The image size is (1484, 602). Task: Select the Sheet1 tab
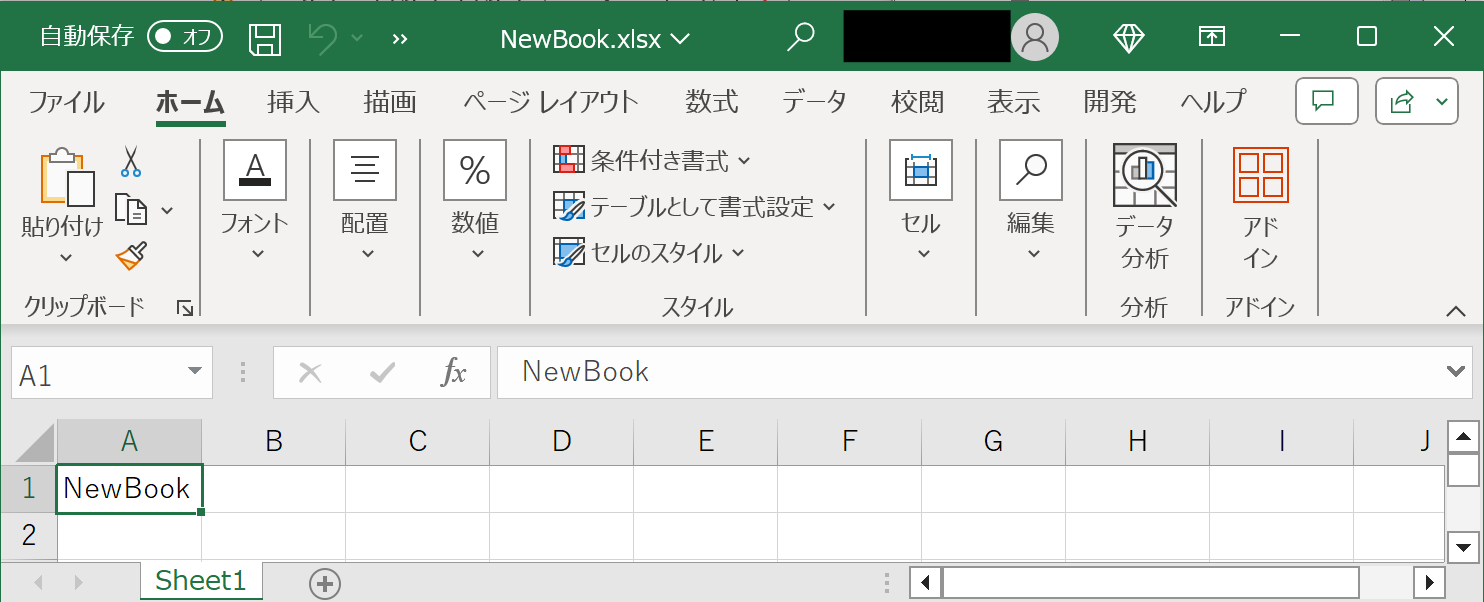coord(201,581)
